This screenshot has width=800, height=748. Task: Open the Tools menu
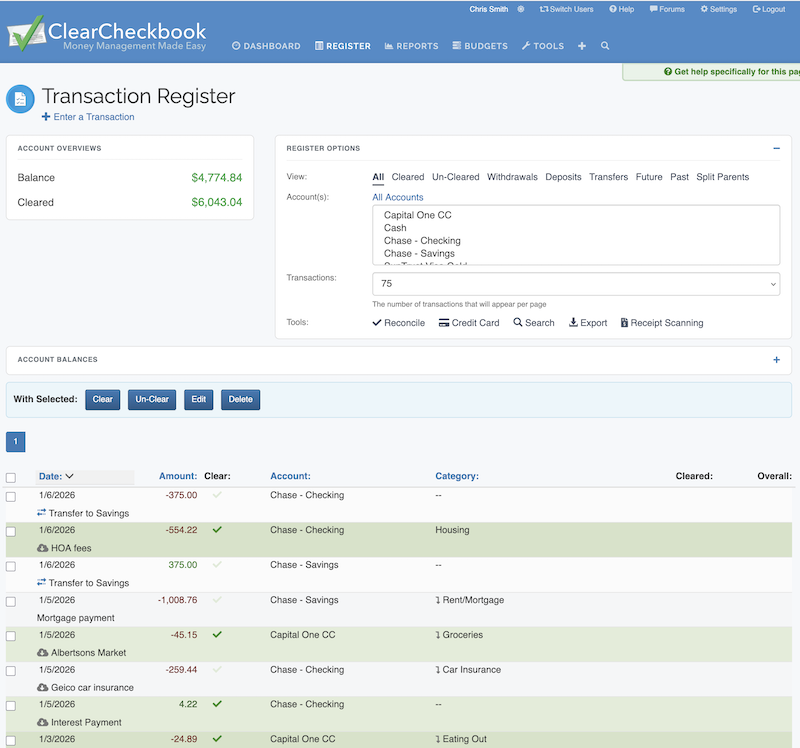(x=543, y=46)
